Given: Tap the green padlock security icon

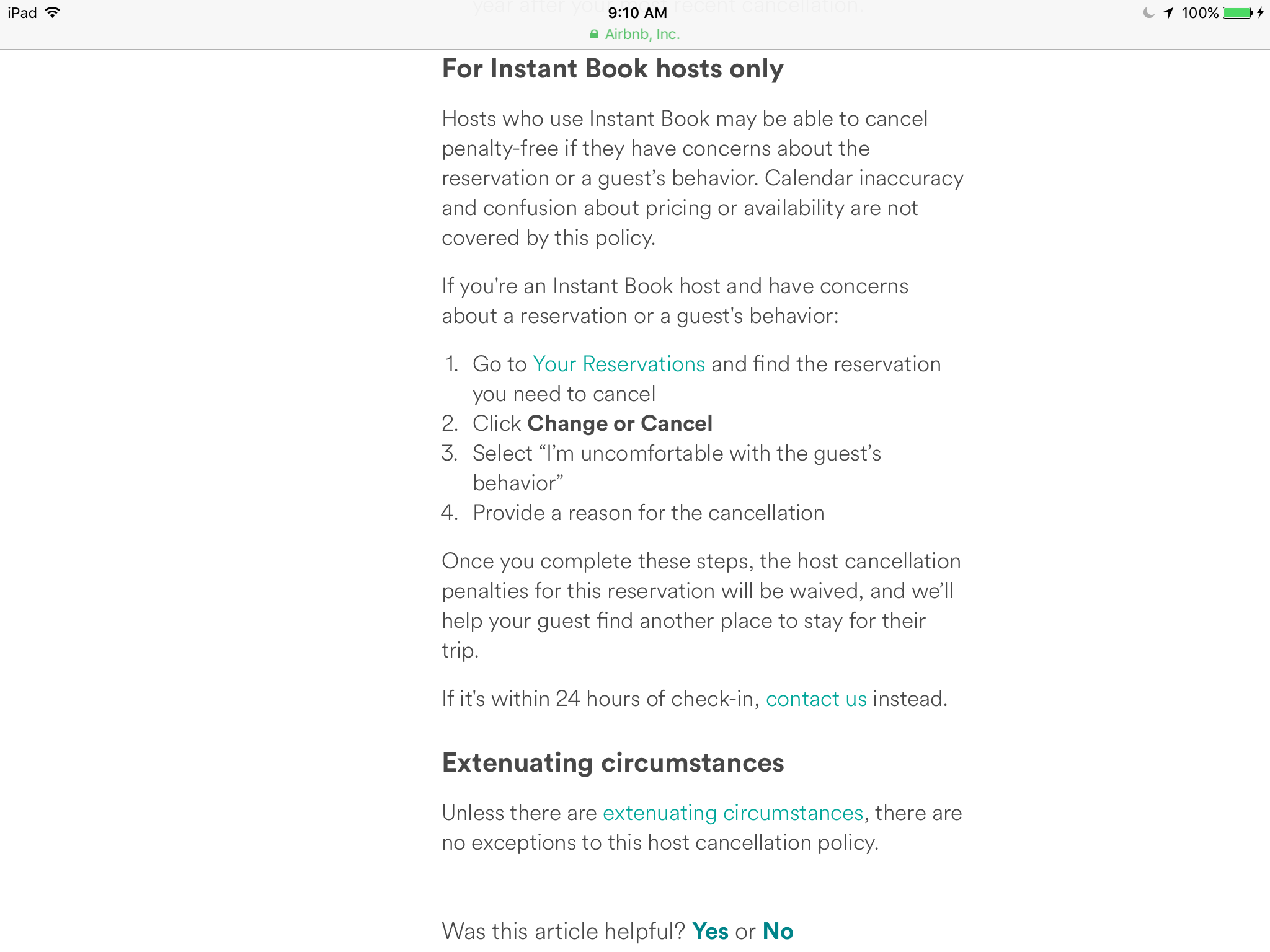Looking at the screenshot, I should pyautogui.click(x=594, y=35).
